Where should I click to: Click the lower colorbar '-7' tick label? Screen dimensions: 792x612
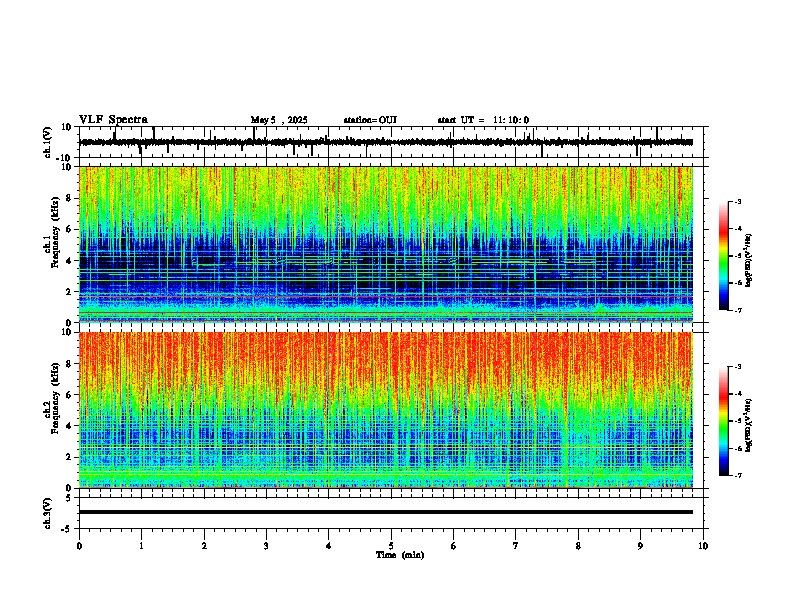pyautogui.click(x=738, y=475)
